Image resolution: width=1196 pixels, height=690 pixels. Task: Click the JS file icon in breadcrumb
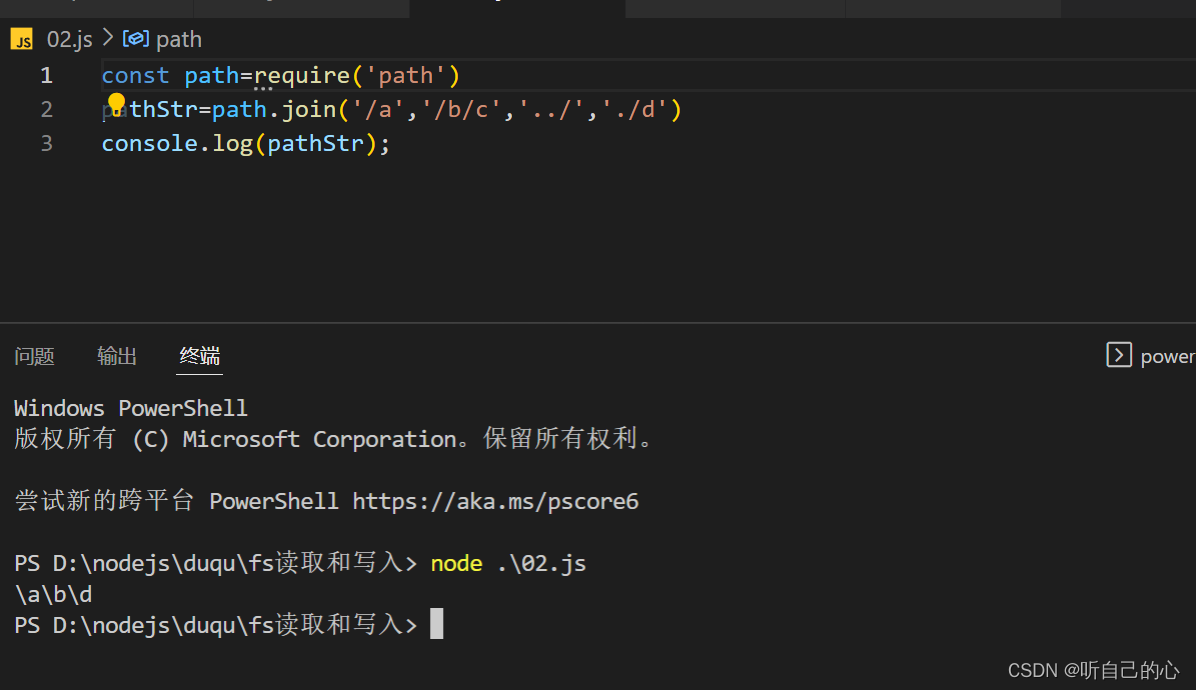(21, 40)
